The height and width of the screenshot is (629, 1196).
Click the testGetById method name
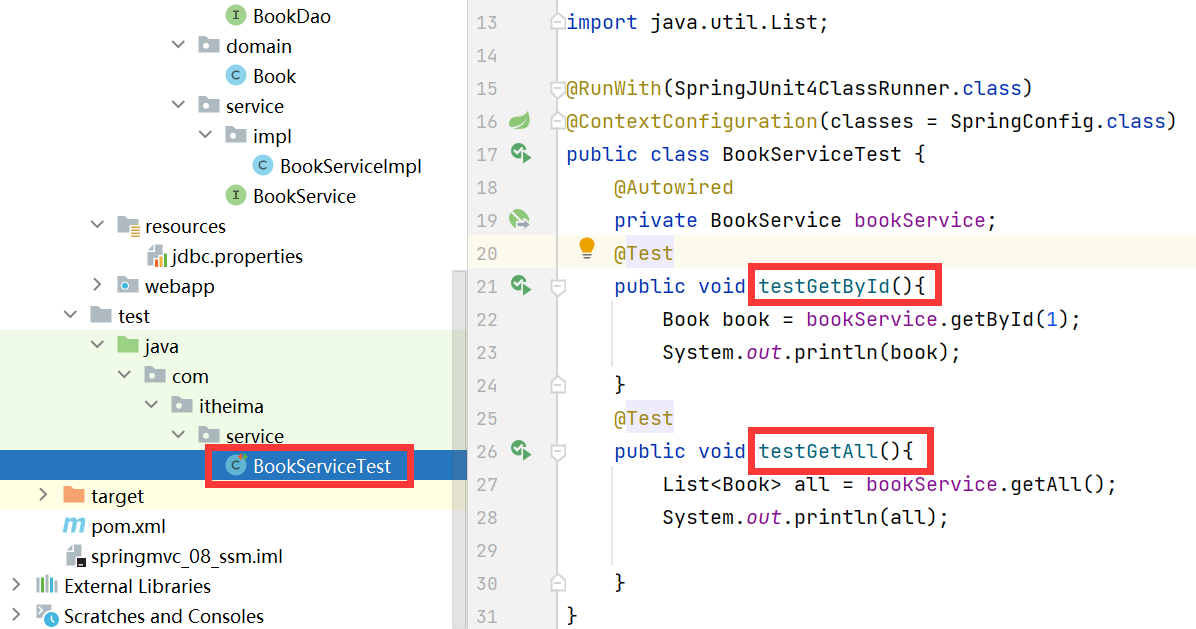(824, 286)
